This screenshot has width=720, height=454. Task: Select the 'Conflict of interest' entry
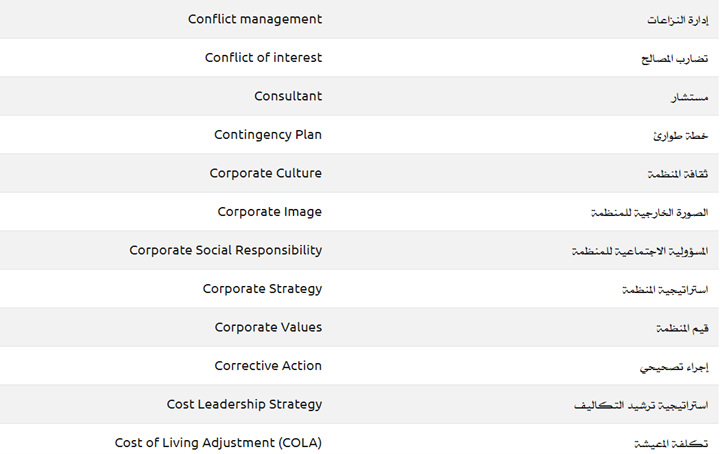(263, 58)
